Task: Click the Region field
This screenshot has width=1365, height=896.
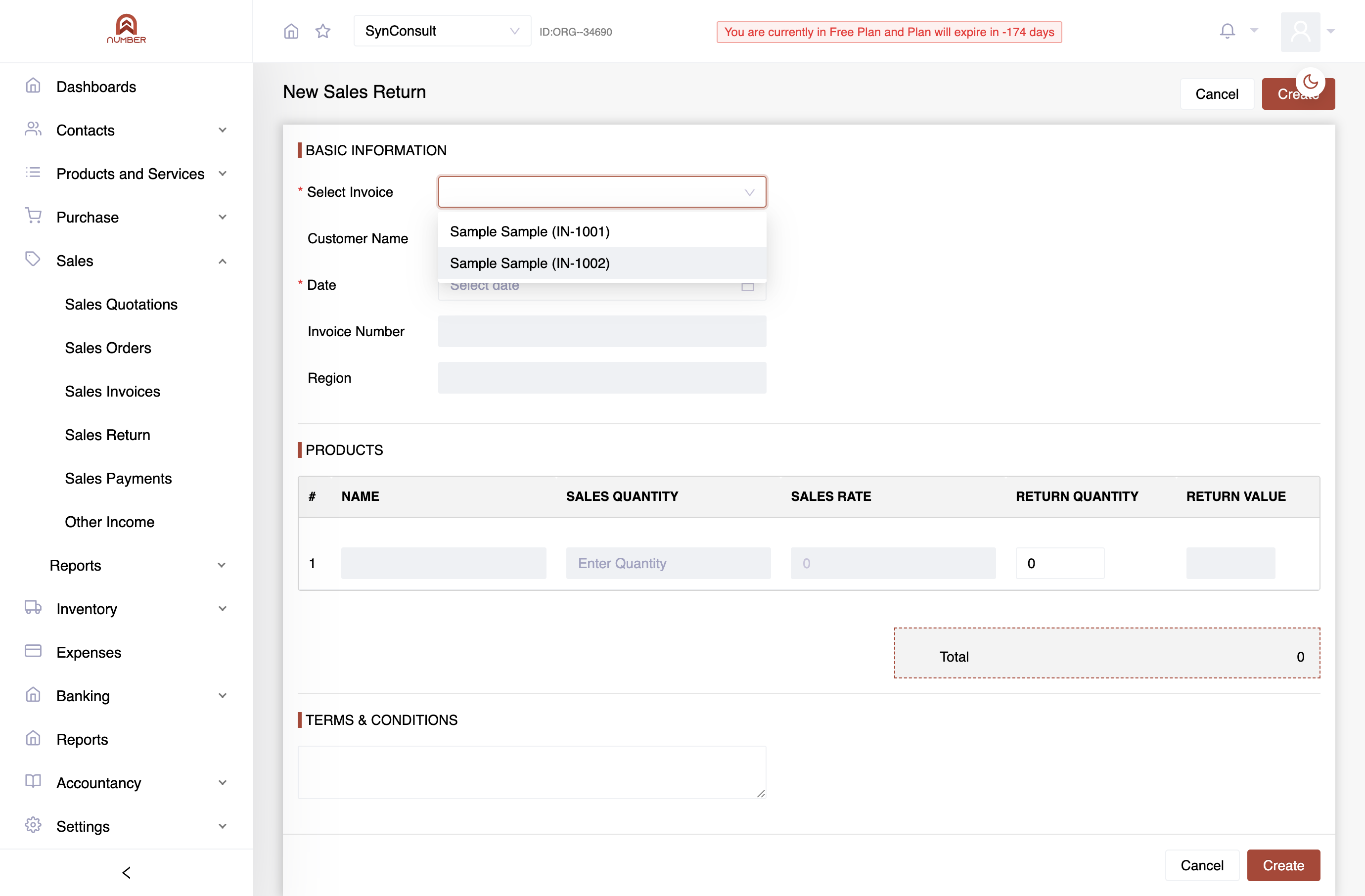Action: pyautogui.click(x=602, y=378)
